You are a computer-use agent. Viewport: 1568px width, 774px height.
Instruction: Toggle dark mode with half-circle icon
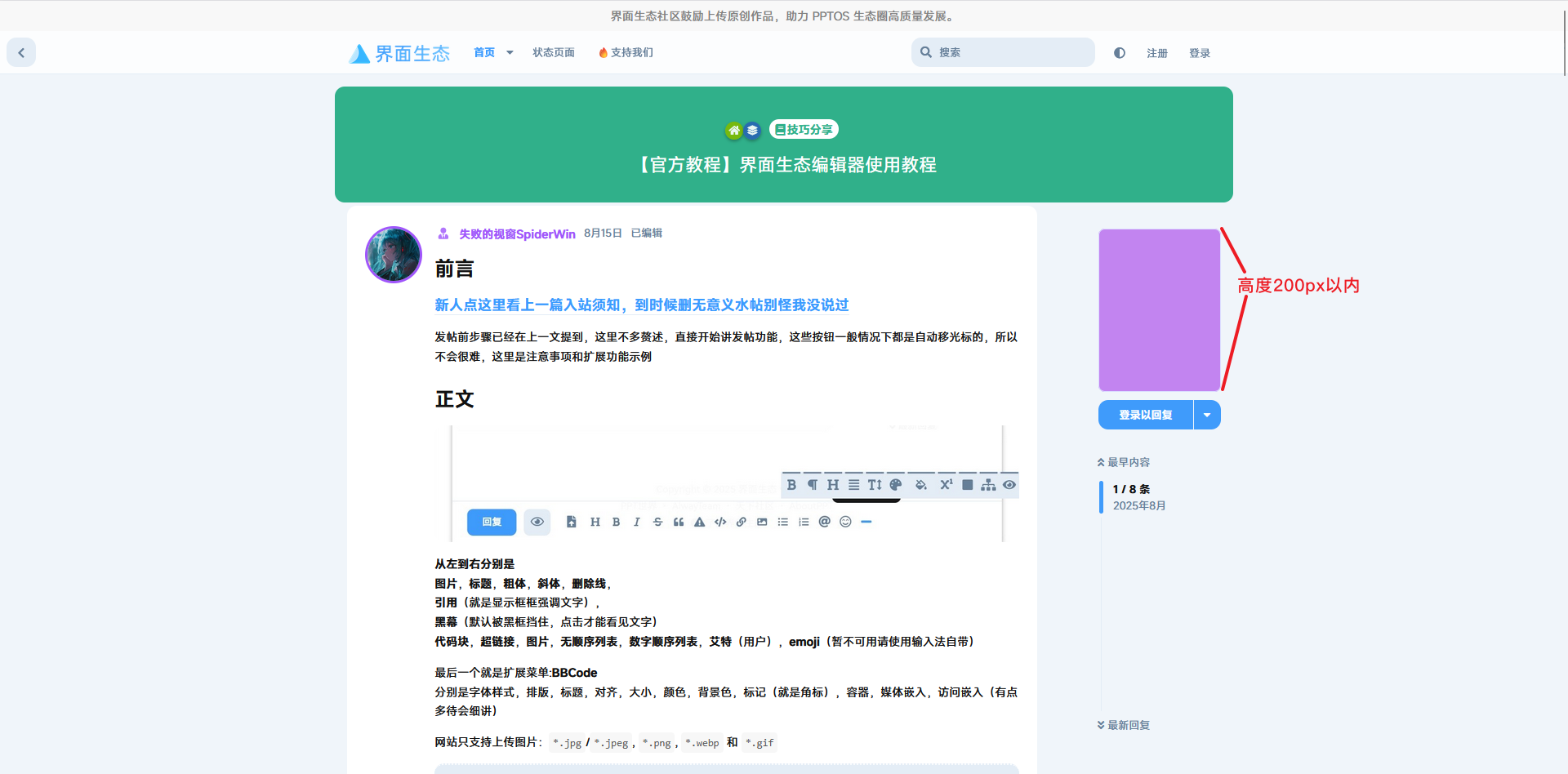1120,53
